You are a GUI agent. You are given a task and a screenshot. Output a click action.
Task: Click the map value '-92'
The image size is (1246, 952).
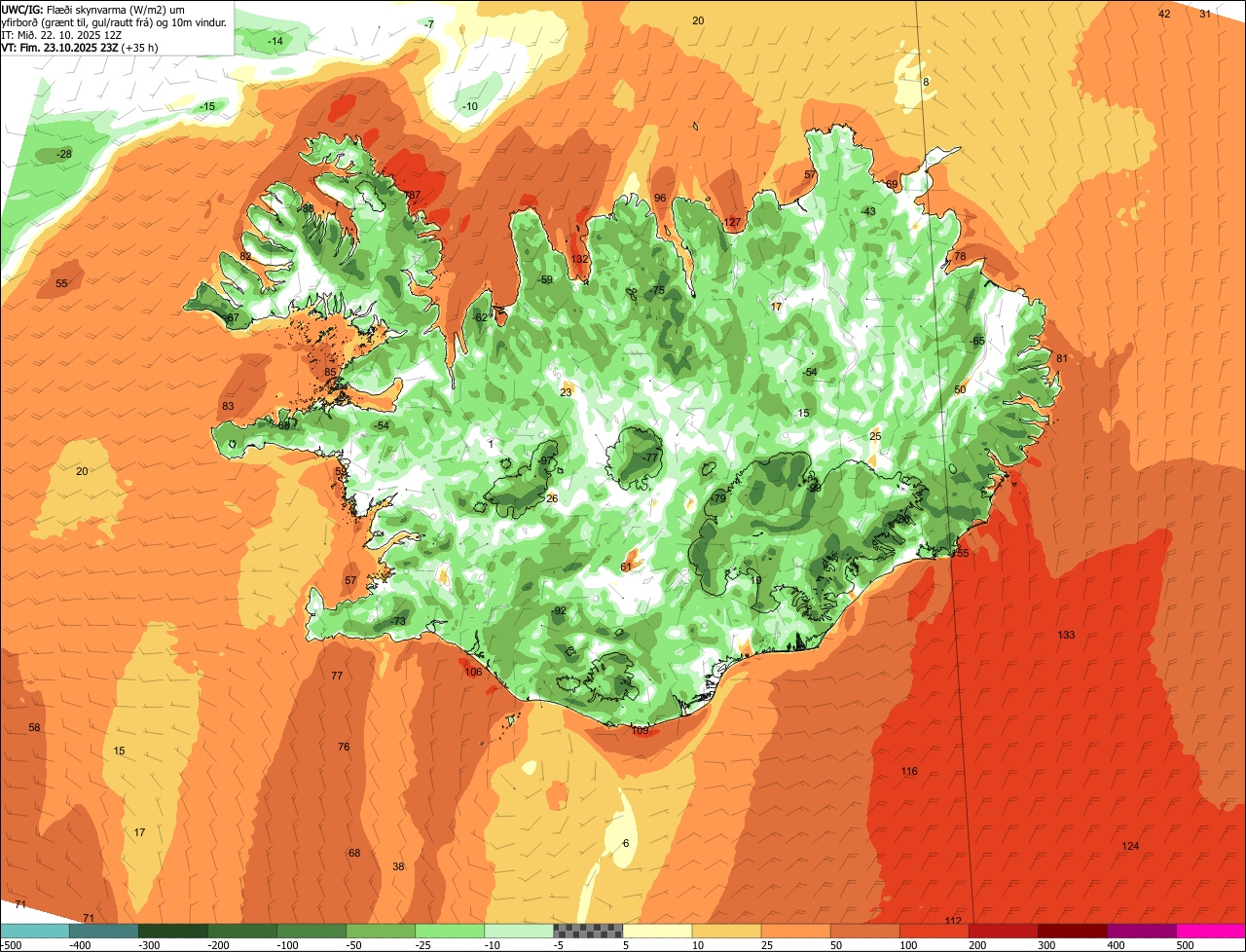(559, 611)
